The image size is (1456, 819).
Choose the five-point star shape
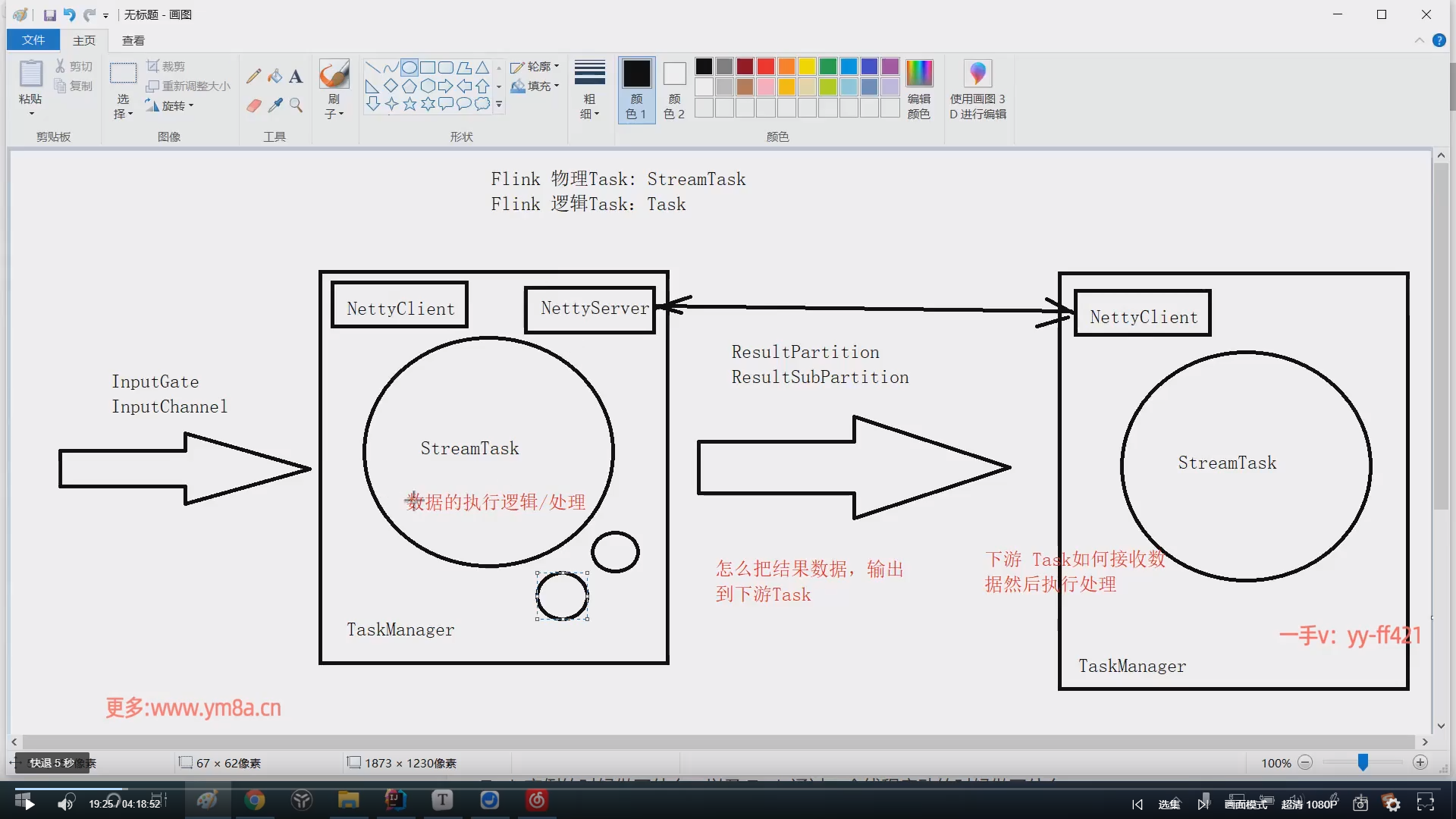pos(409,104)
